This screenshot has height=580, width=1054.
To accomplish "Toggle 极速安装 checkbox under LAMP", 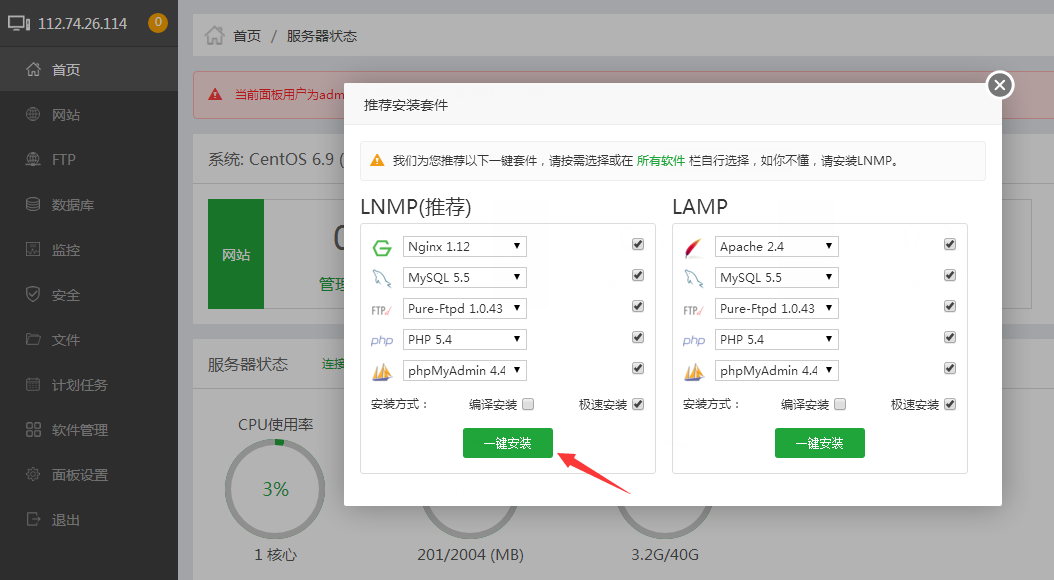I will (950, 405).
